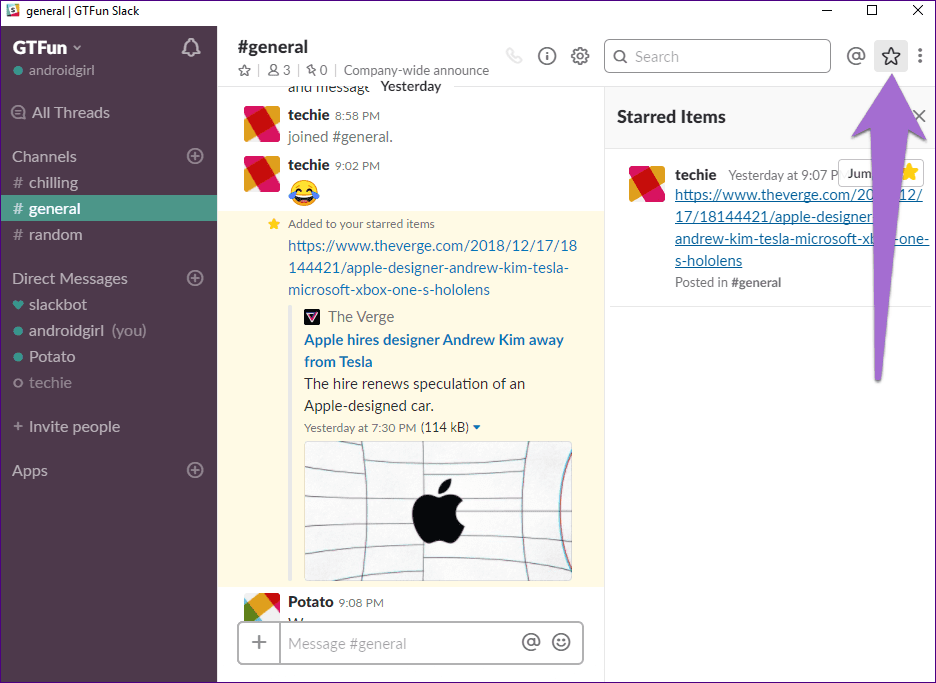Browse apps with plus icon
Image resolution: width=936 pixels, height=683 pixels.
195,470
